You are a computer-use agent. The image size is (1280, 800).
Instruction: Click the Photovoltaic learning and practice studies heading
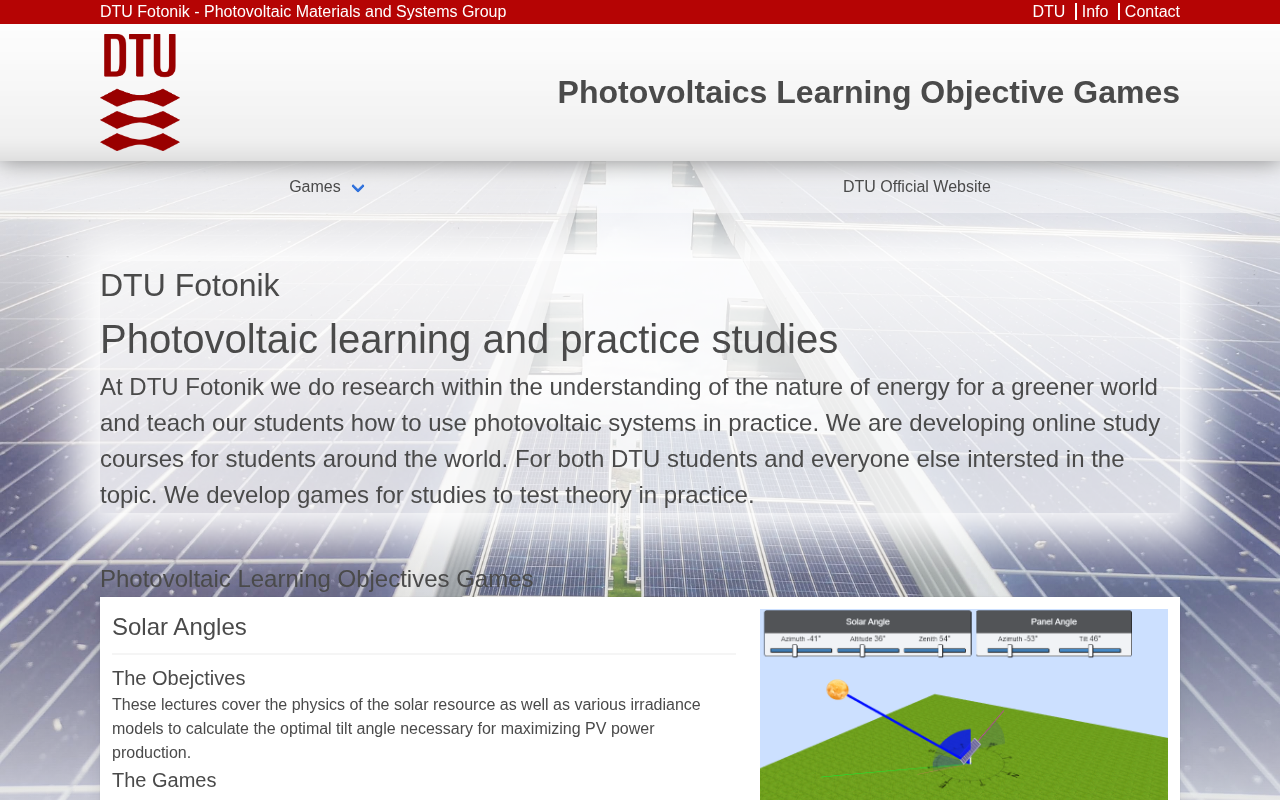(469, 339)
